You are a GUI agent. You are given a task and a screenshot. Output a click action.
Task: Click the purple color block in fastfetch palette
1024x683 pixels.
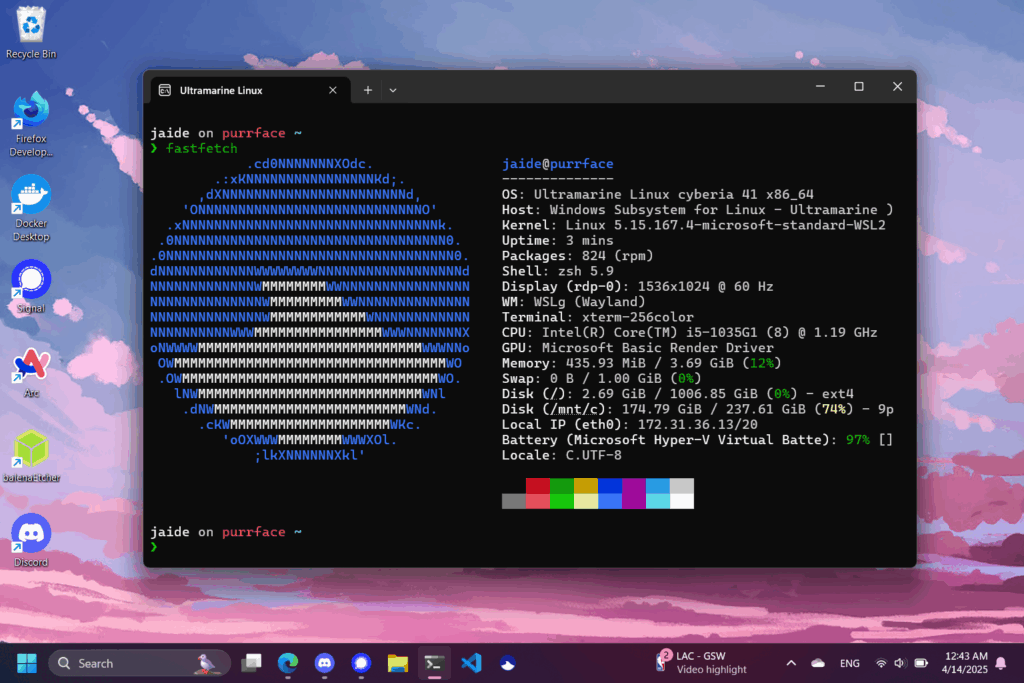(633, 493)
